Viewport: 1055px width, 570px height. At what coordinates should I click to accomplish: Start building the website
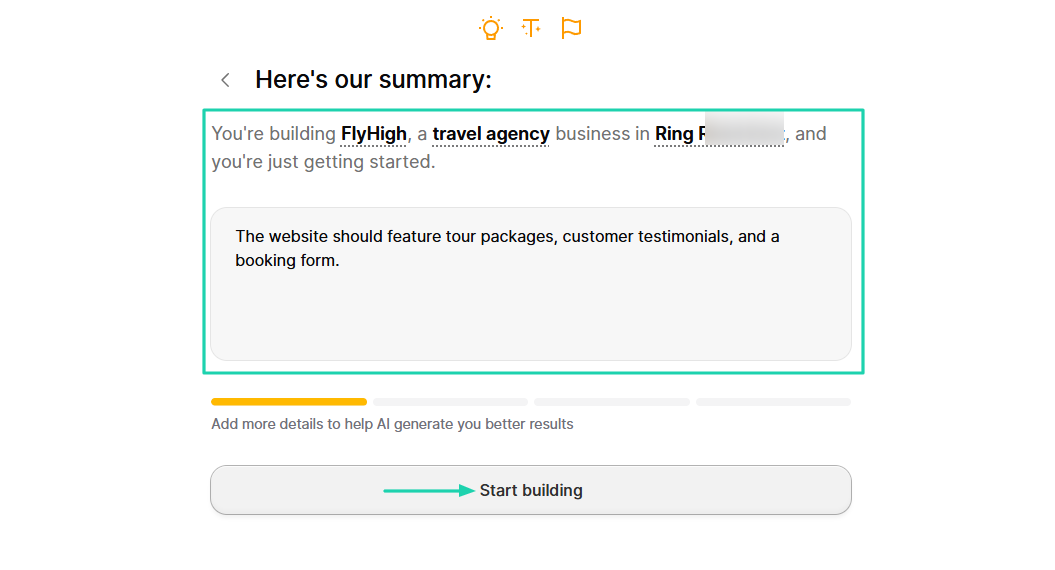tap(531, 490)
